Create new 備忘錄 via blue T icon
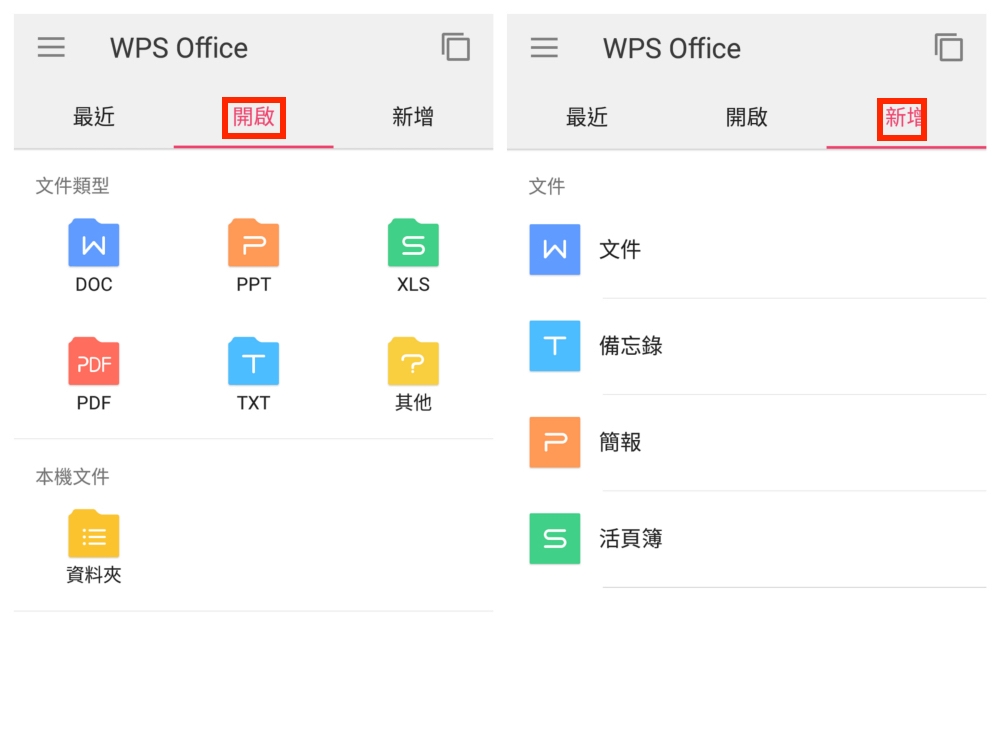Screen dimensions: 1000x750 tap(555, 346)
